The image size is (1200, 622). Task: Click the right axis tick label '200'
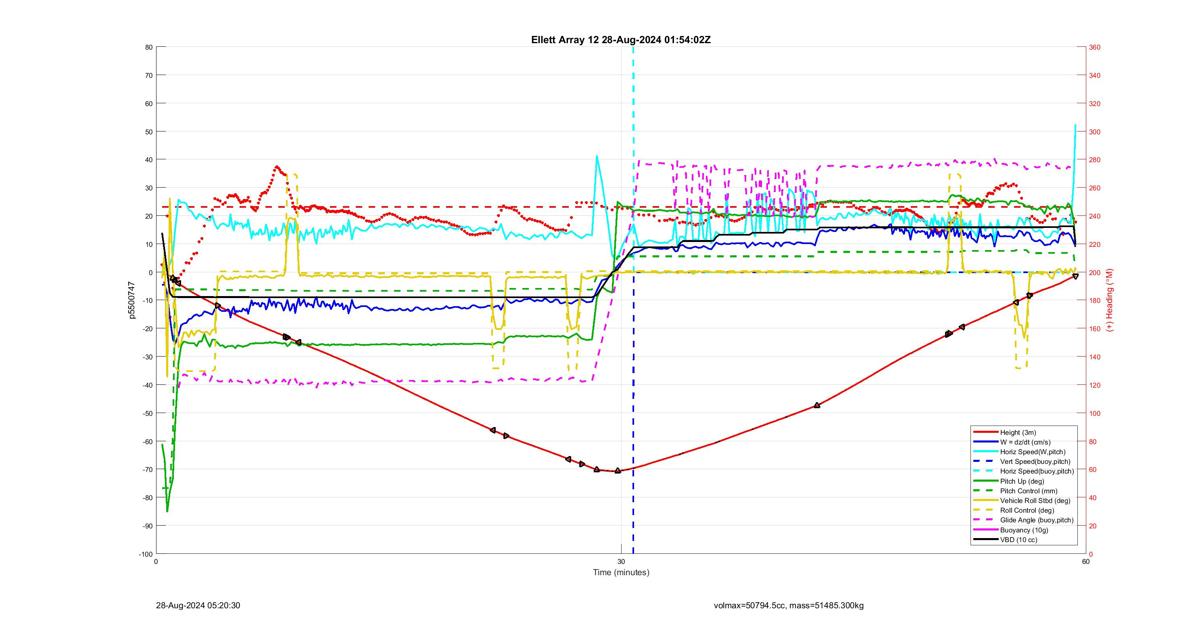(x=1095, y=272)
